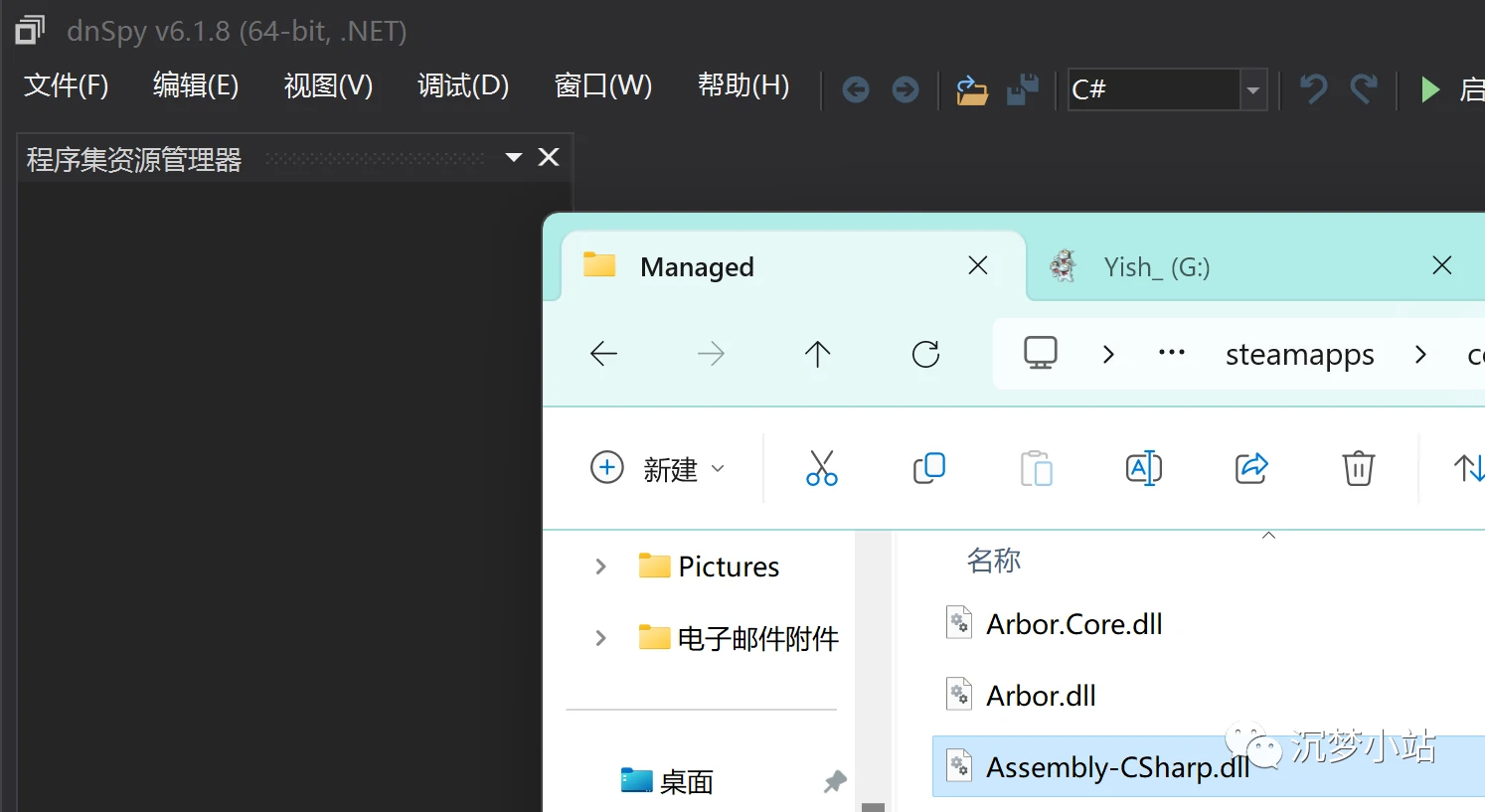This screenshot has width=1485, height=812.
Task: Close the 程序集资源管理器 panel
Action: click(x=549, y=157)
